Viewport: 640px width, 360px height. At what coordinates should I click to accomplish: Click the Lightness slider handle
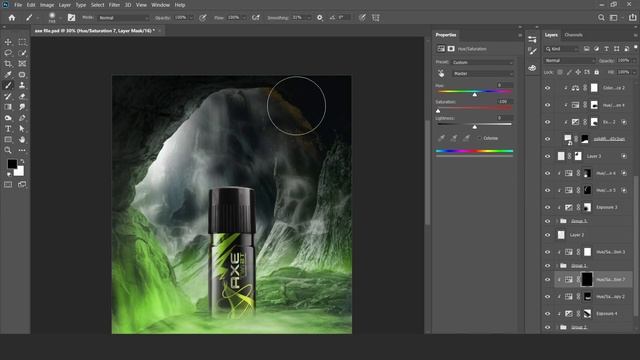pos(475,127)
